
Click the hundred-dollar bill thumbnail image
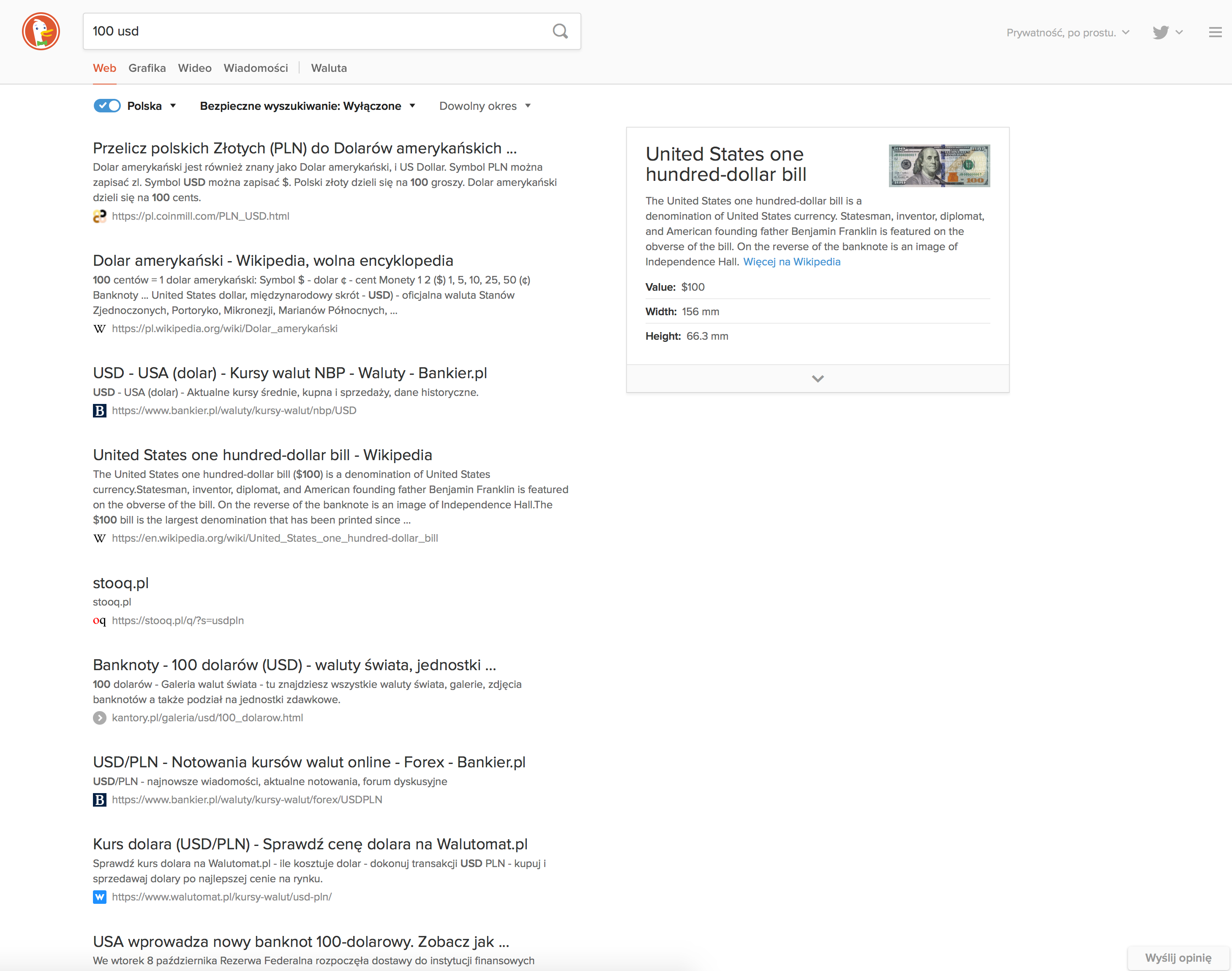(x=939, y=166)
